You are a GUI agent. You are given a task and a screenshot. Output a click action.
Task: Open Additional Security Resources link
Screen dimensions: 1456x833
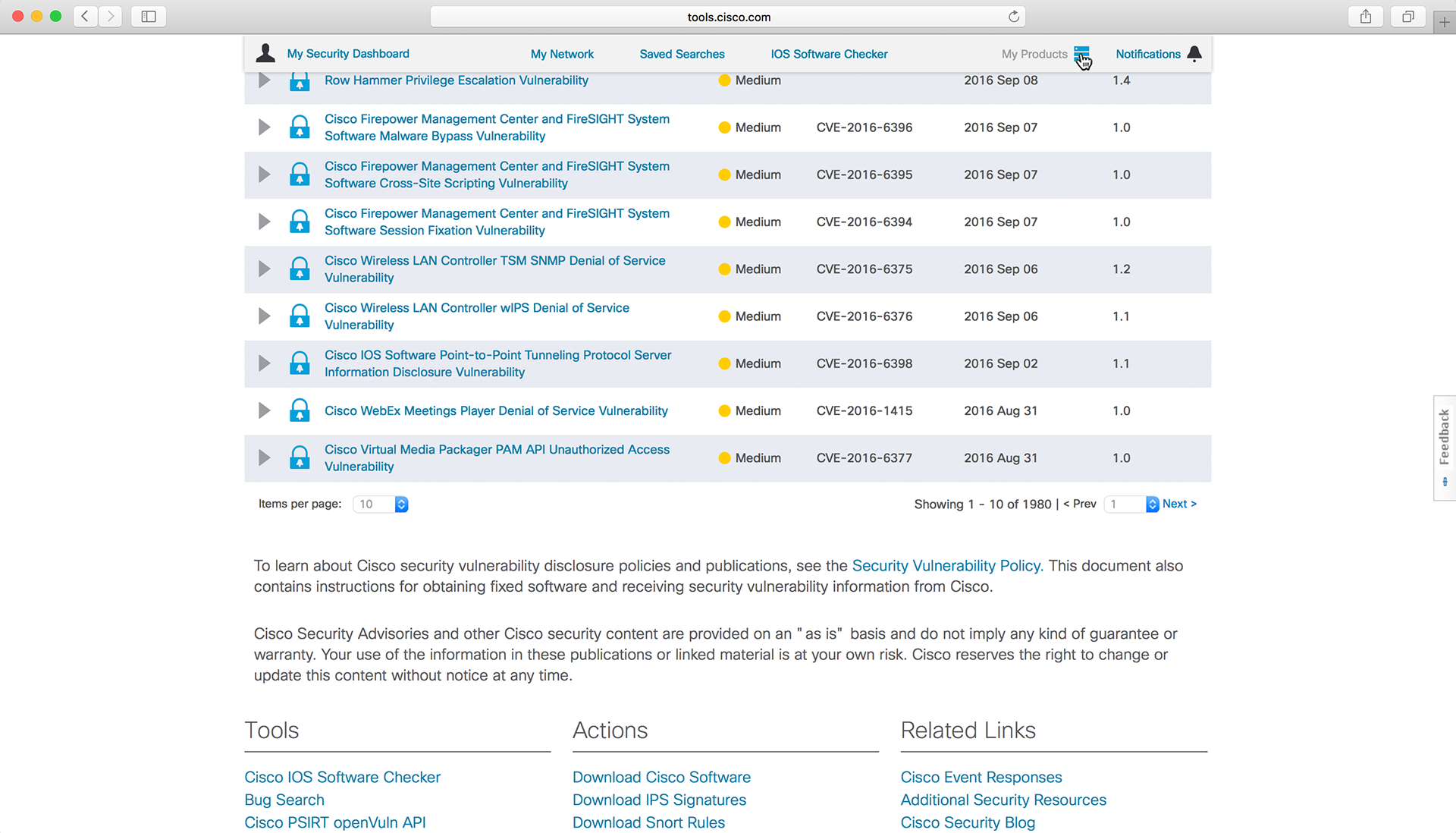[x=1003, y=800]
